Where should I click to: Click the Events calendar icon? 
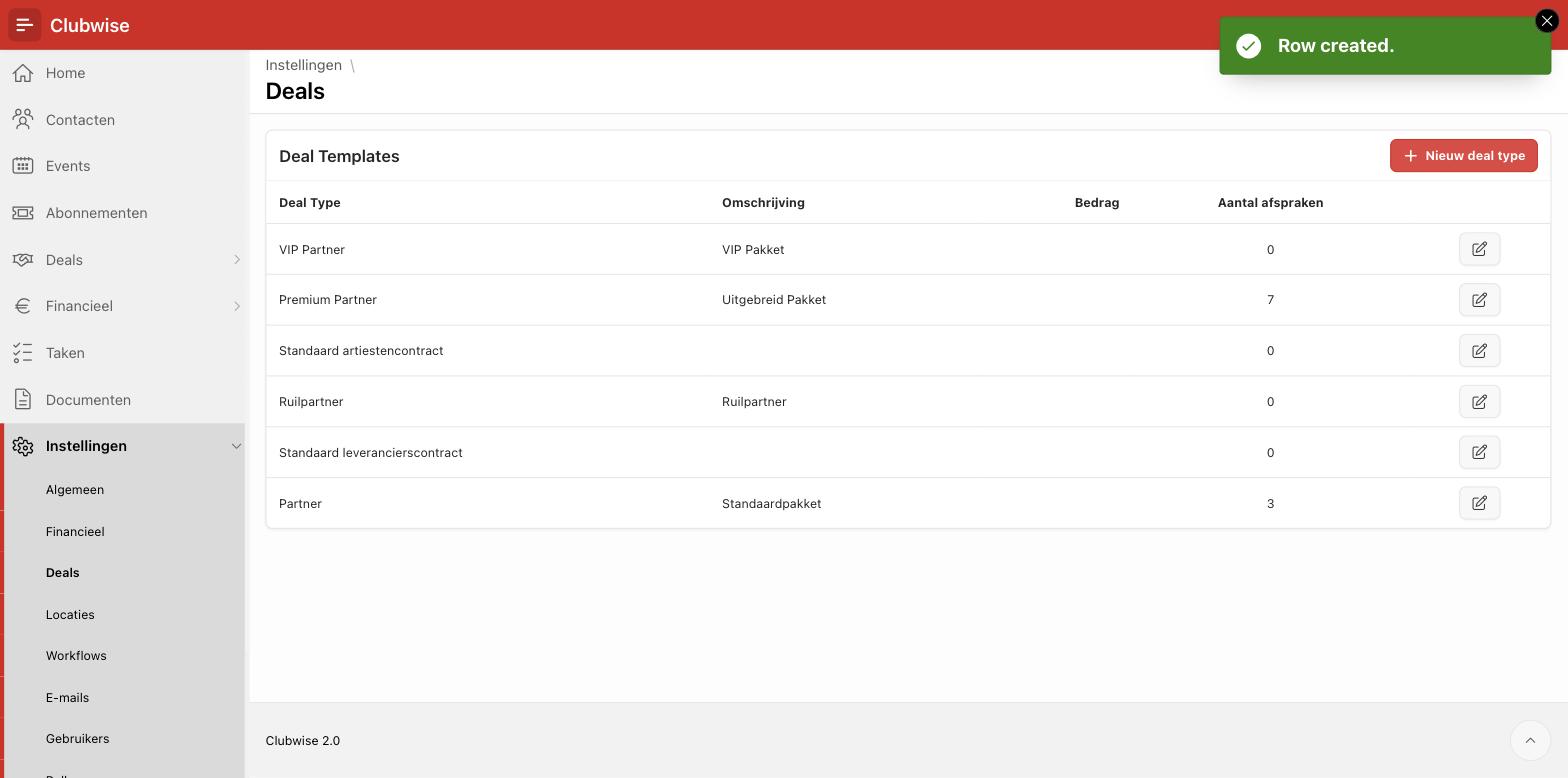click(x=23, y=166)
